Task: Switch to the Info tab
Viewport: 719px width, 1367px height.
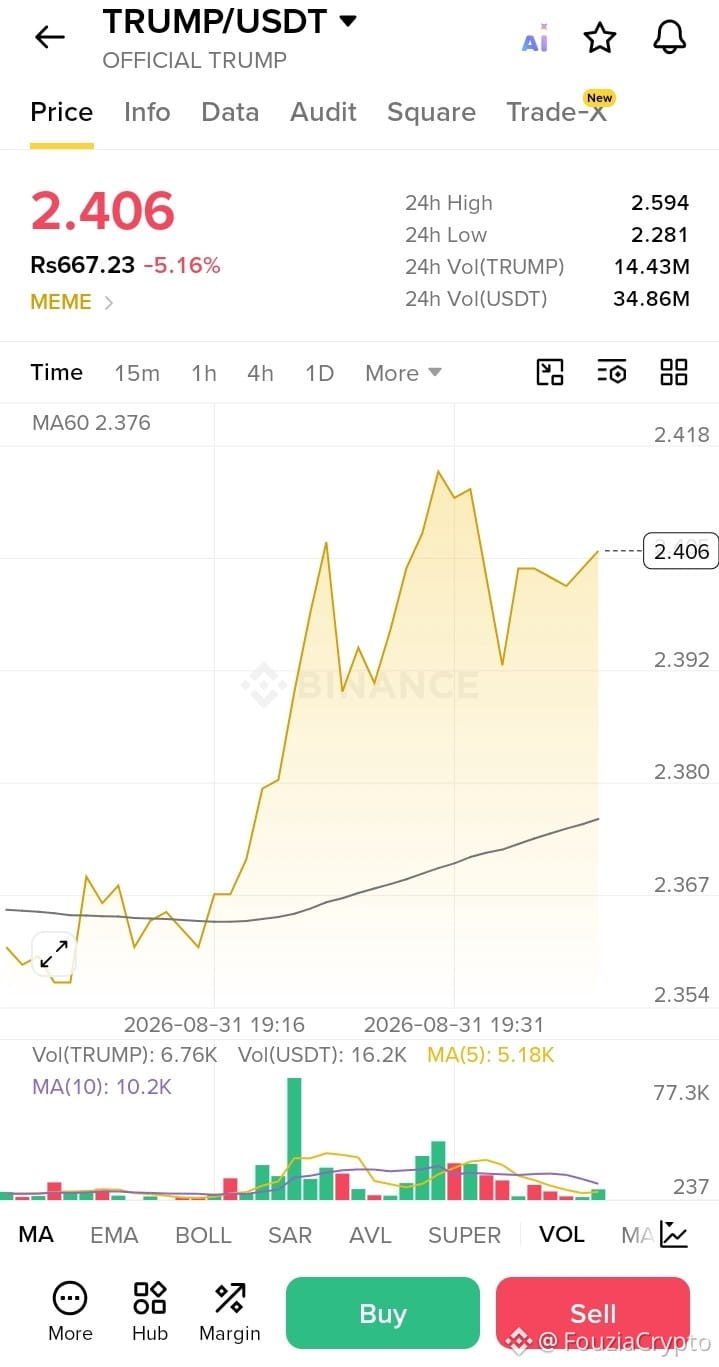Action: point(147,112)
